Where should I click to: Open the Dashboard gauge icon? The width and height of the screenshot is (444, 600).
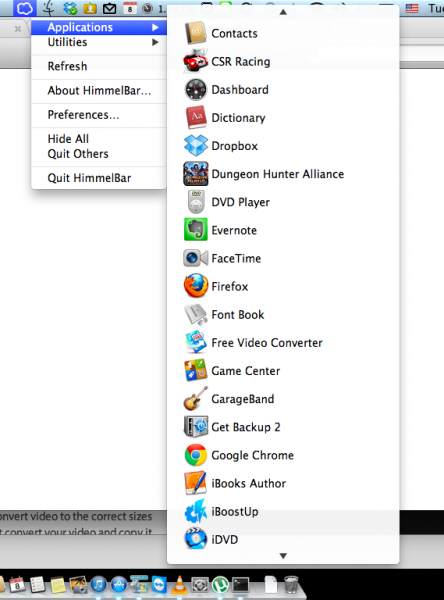(x=196, y=90)
